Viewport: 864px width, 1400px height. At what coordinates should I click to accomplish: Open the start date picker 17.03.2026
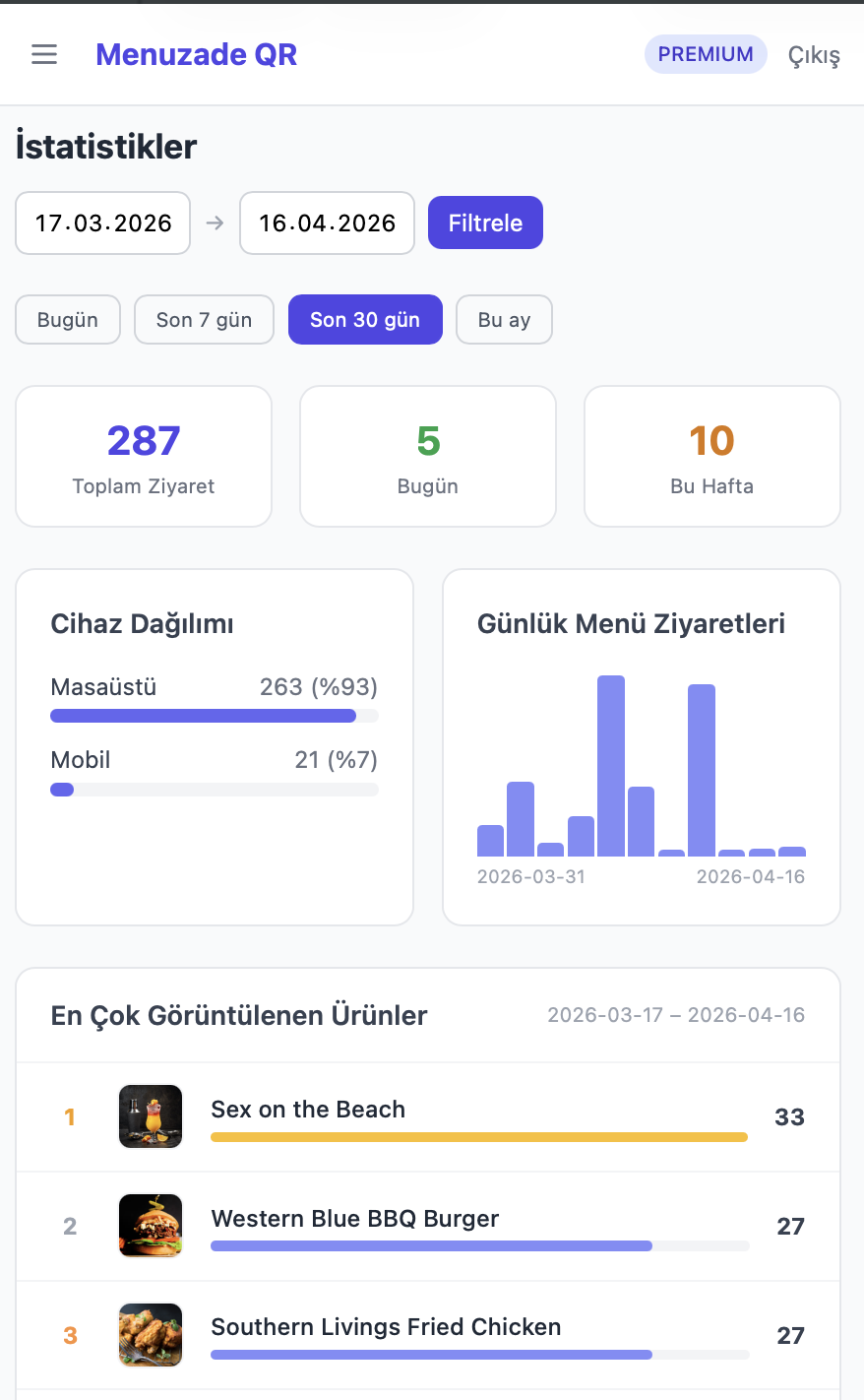[x=102, y=223]
